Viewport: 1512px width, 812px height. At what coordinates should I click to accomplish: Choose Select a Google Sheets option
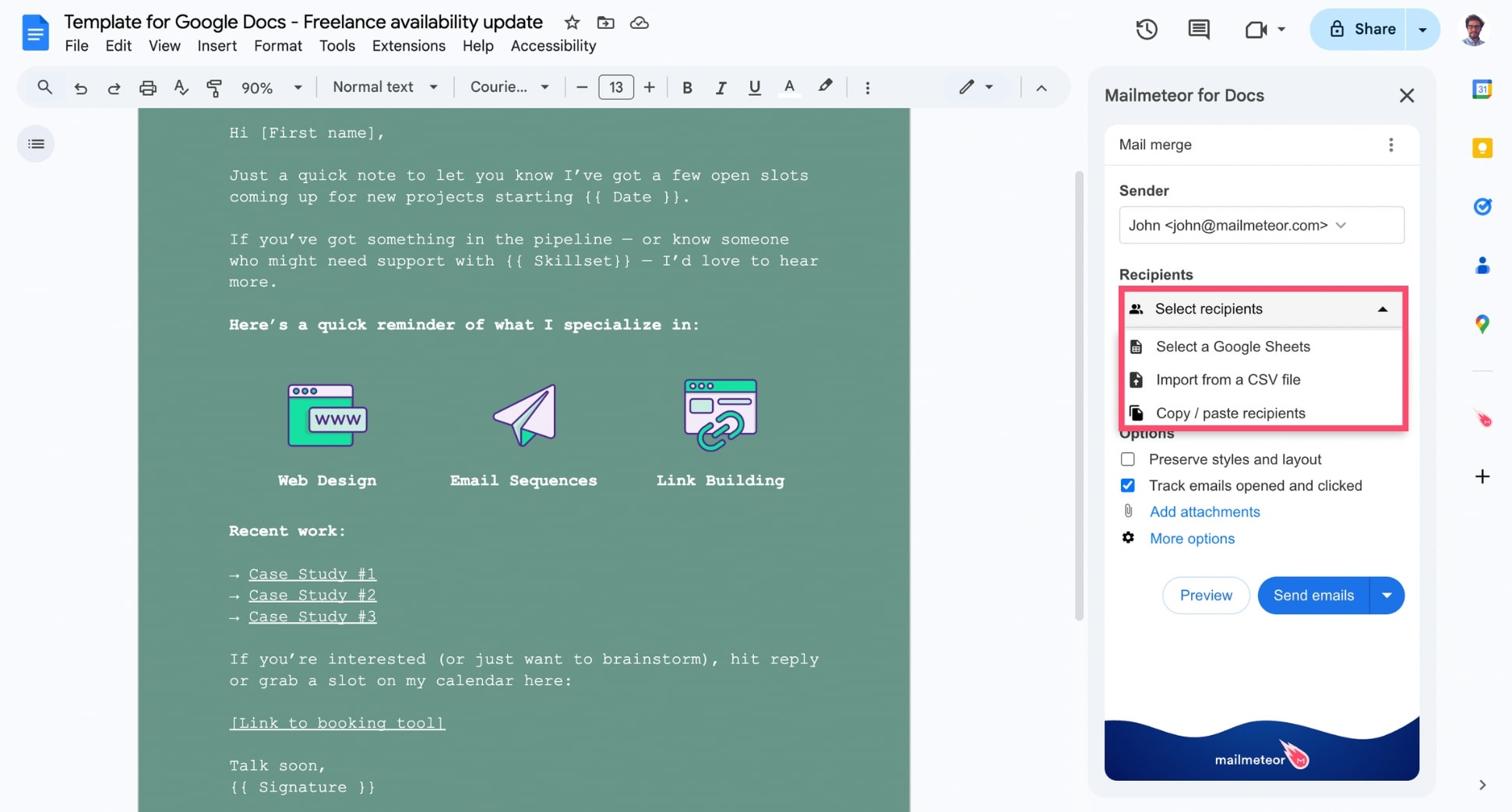pyautogui.click(x=1262, y=346)
